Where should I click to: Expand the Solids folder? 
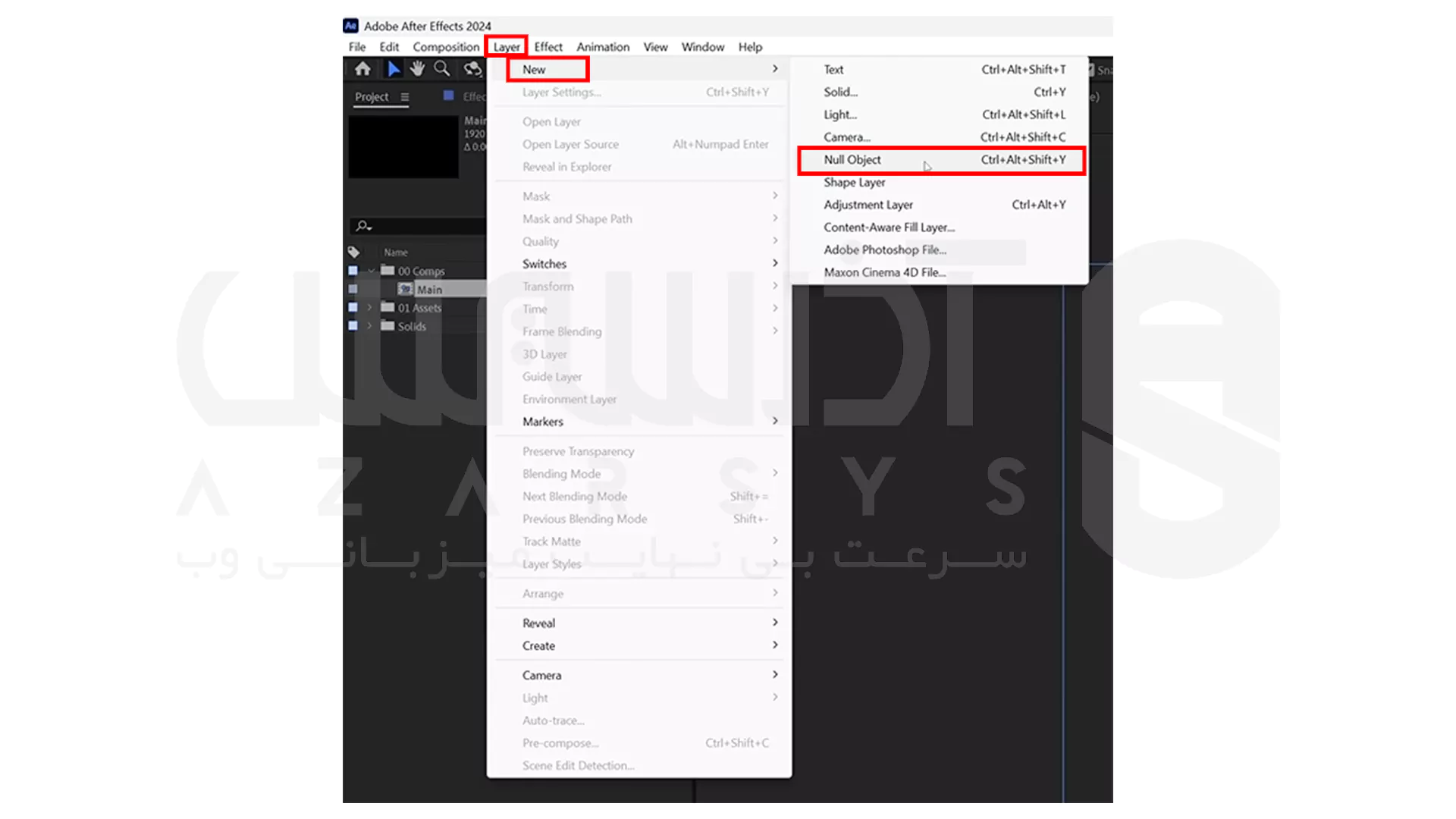[x=370, y=326]
